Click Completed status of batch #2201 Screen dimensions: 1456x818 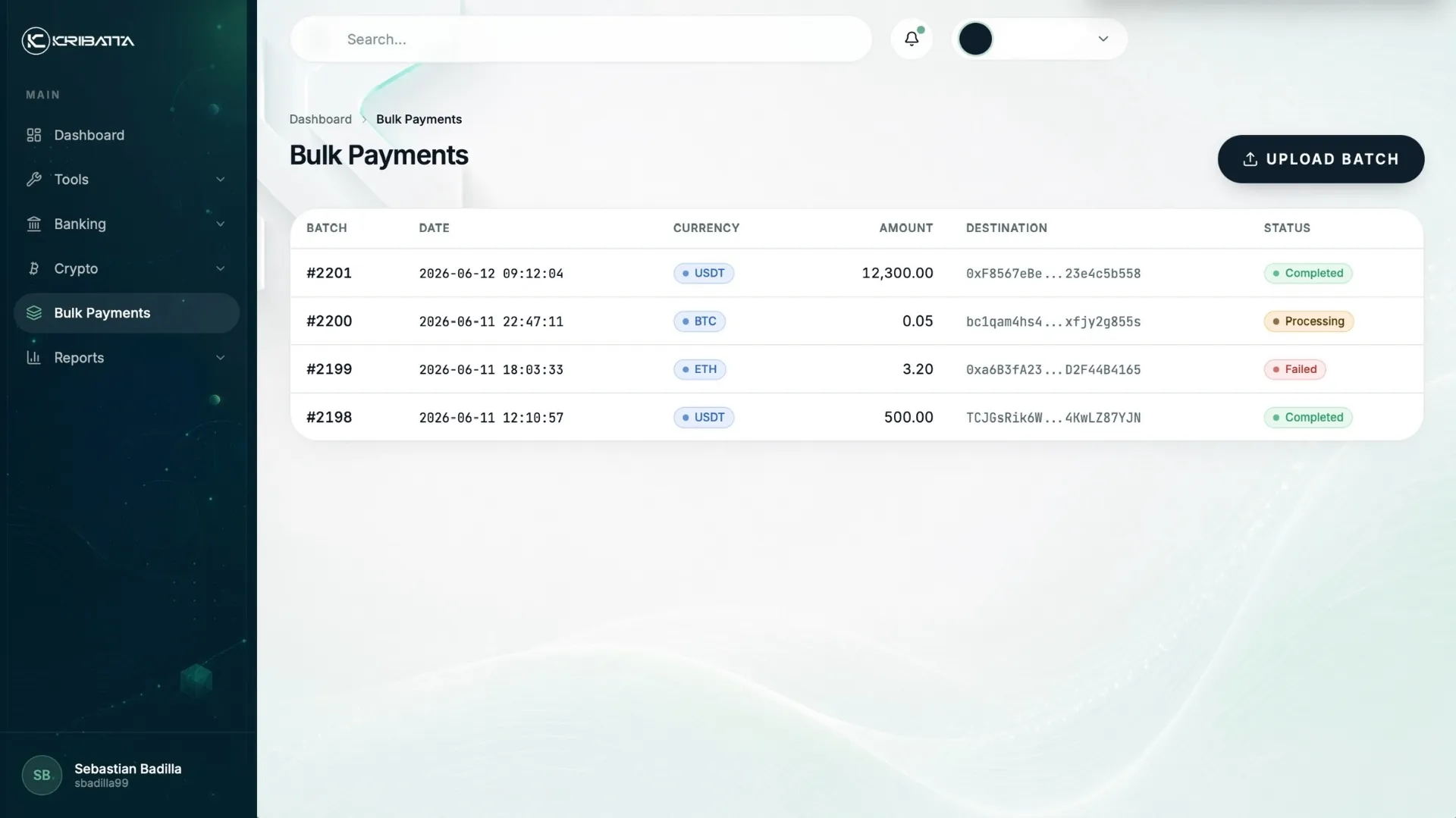(1308, 273)
